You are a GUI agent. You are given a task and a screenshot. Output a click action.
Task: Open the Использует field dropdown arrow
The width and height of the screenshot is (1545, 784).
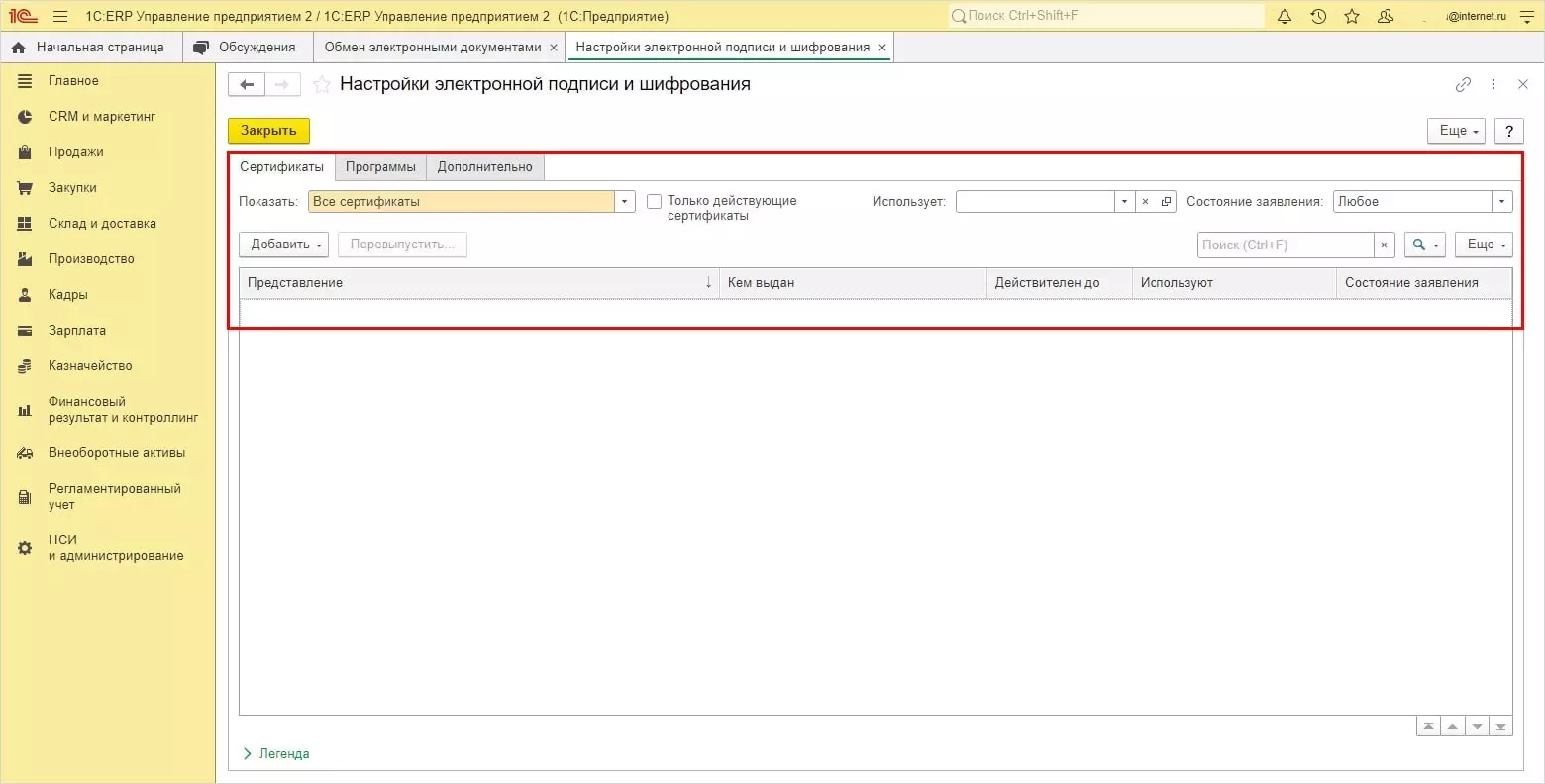point(1124,202)
